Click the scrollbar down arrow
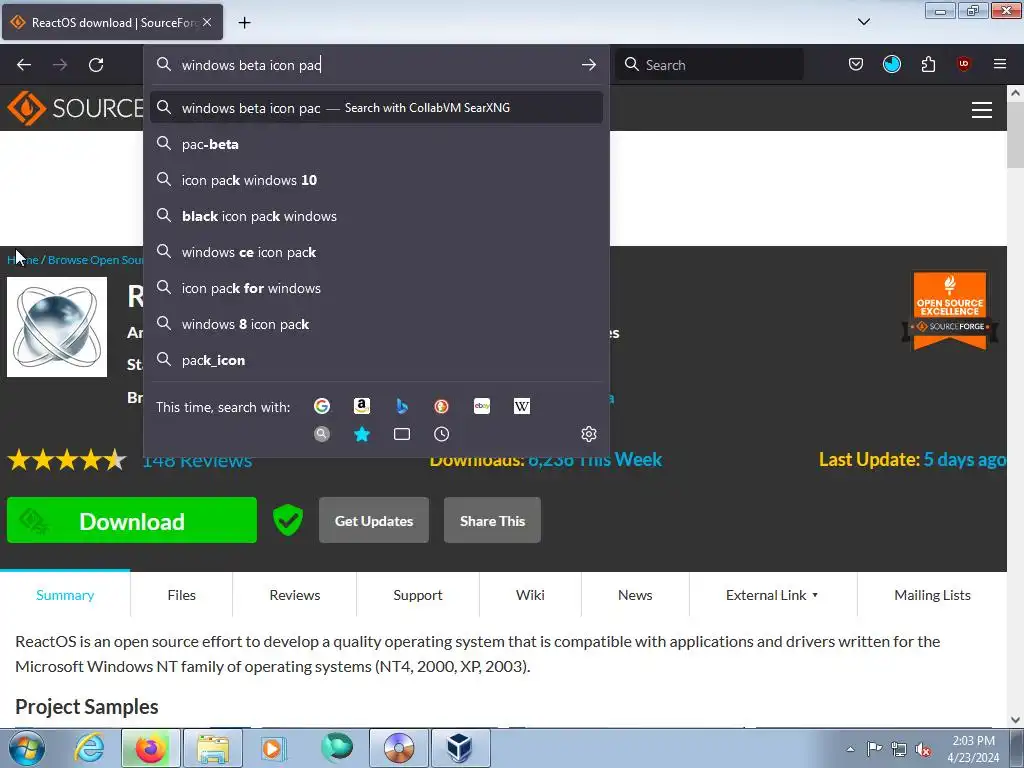This screenshot has width=1024, height=768. tap(1015, 720)
